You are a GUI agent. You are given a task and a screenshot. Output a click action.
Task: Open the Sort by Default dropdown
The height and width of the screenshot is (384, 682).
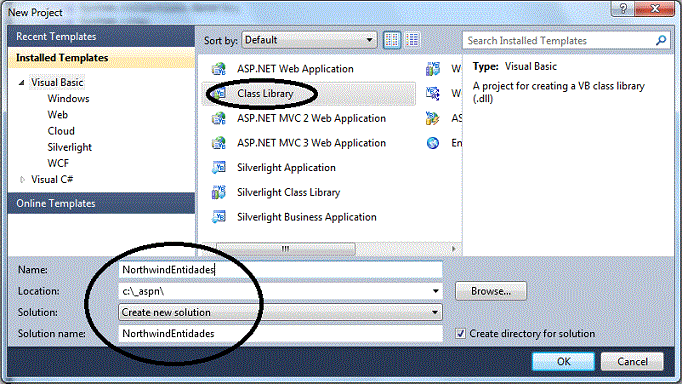[x=310, y=40]
